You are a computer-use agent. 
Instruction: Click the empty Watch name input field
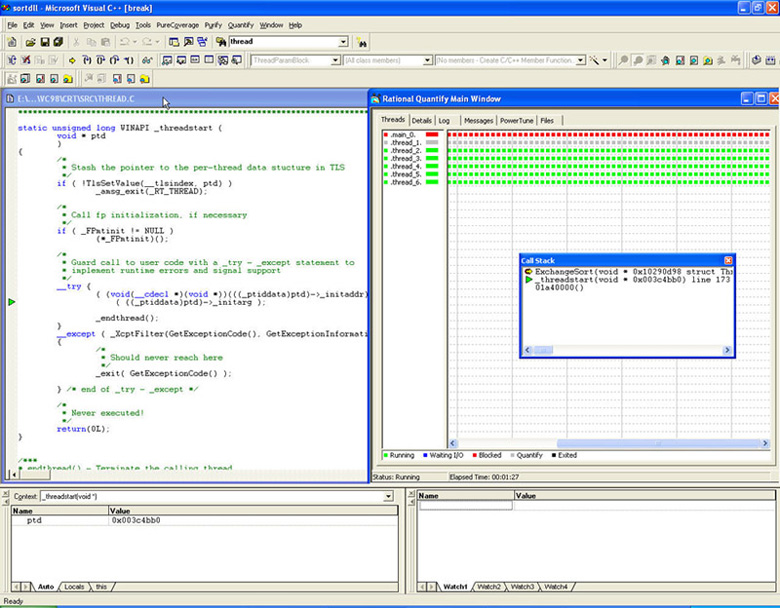(465, 506)
